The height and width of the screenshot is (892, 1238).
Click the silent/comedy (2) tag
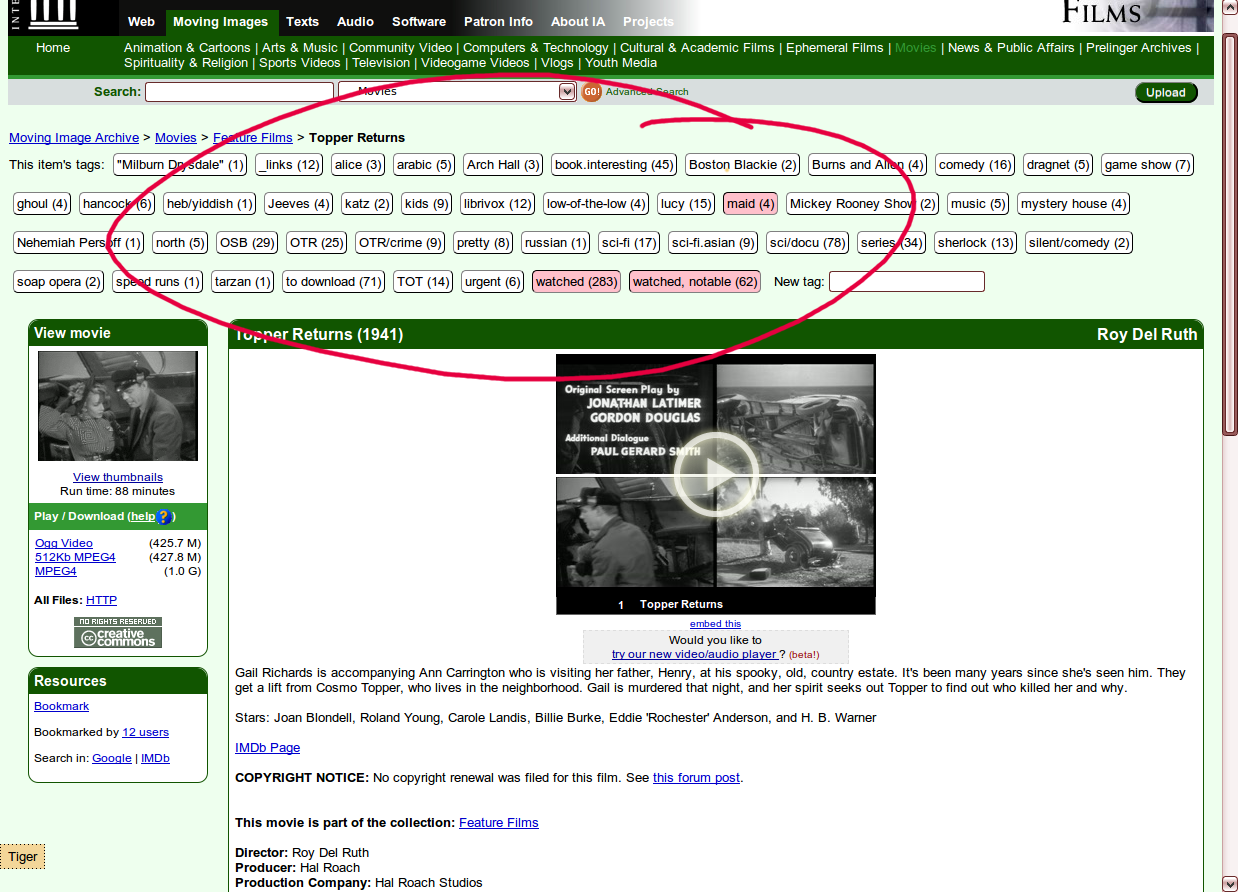(1079, 243)
